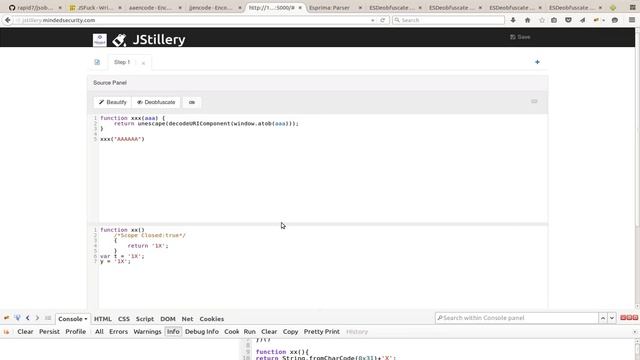
Task: Click the output line var t = '1X'
Action: click(x=122, y=256)
